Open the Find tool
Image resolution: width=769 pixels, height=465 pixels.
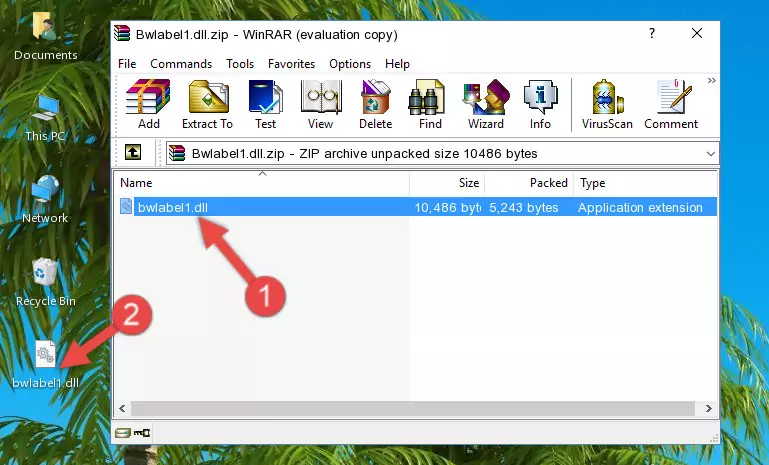[430, 104]
